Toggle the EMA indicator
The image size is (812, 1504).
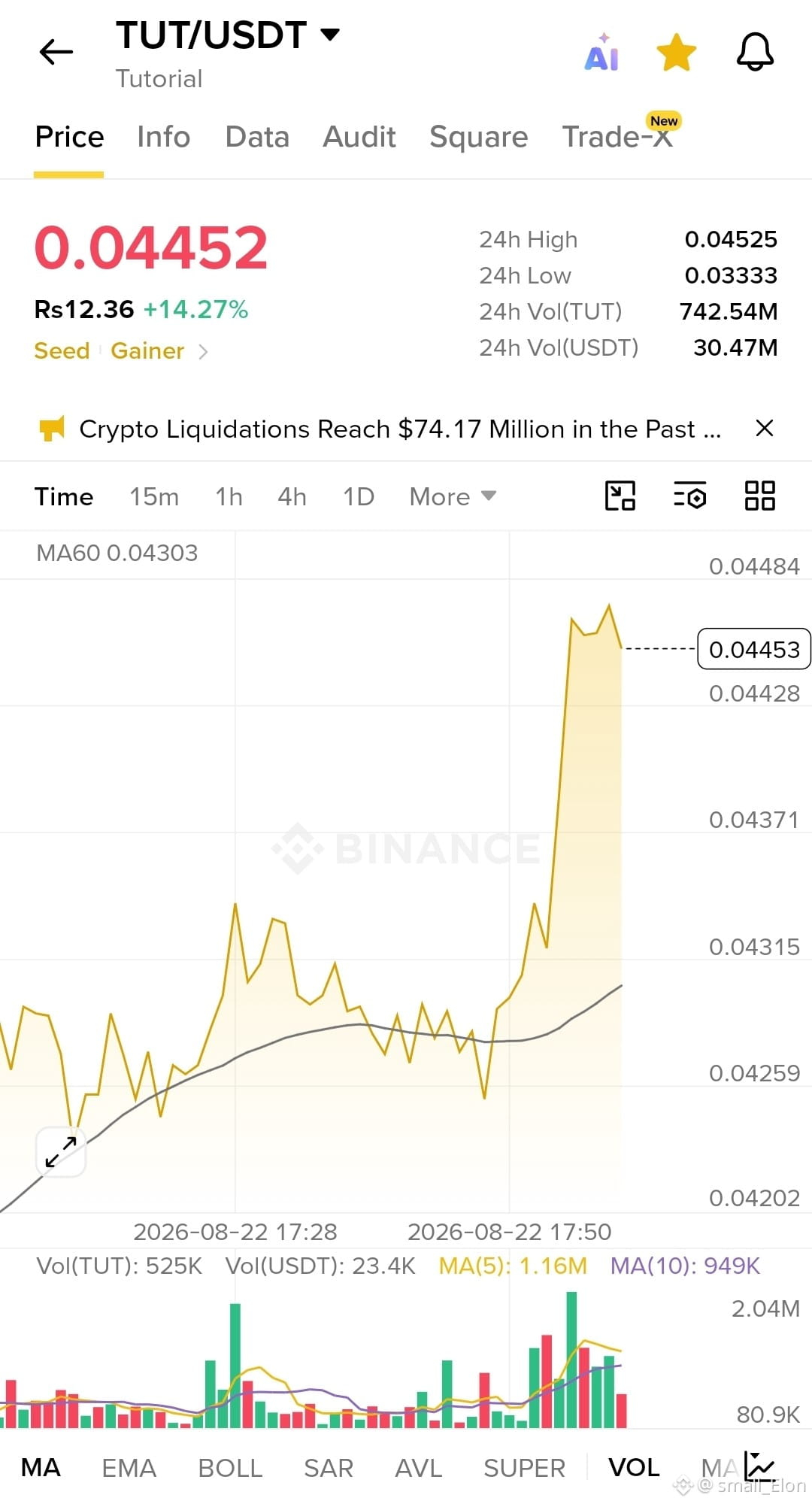tap(129, 1468)
